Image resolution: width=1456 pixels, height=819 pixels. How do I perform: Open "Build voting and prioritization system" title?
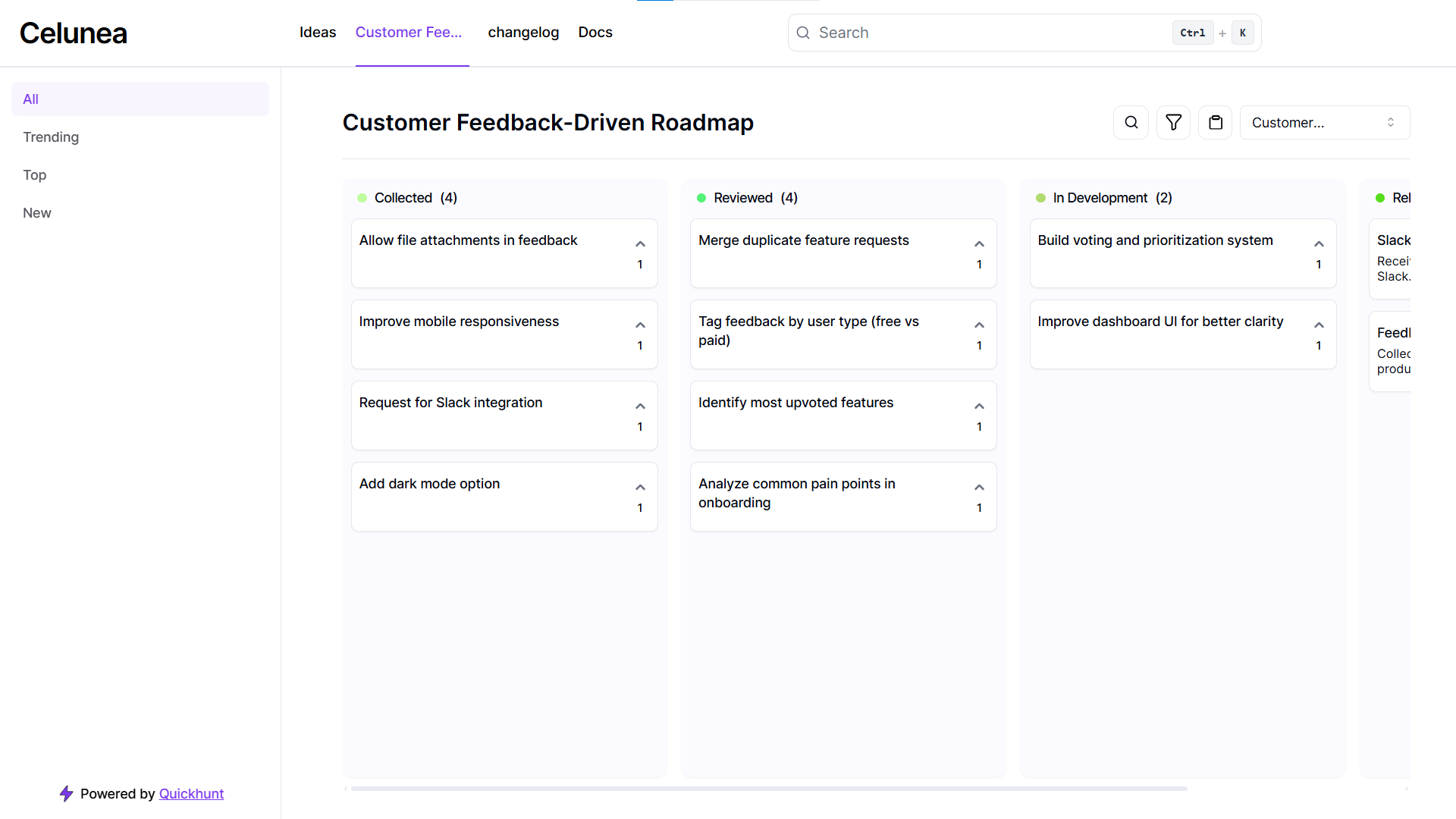[1155, 240]
